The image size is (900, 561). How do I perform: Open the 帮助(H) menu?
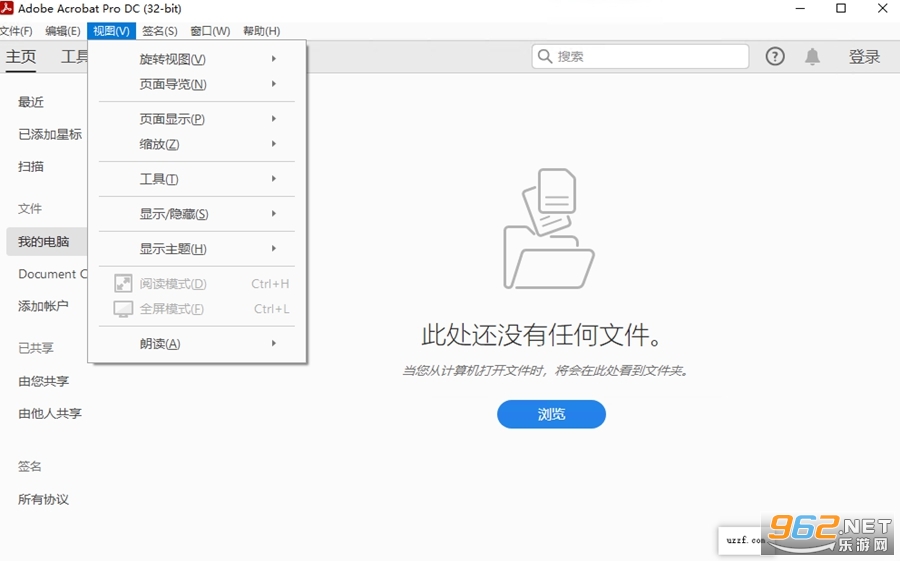261,31
